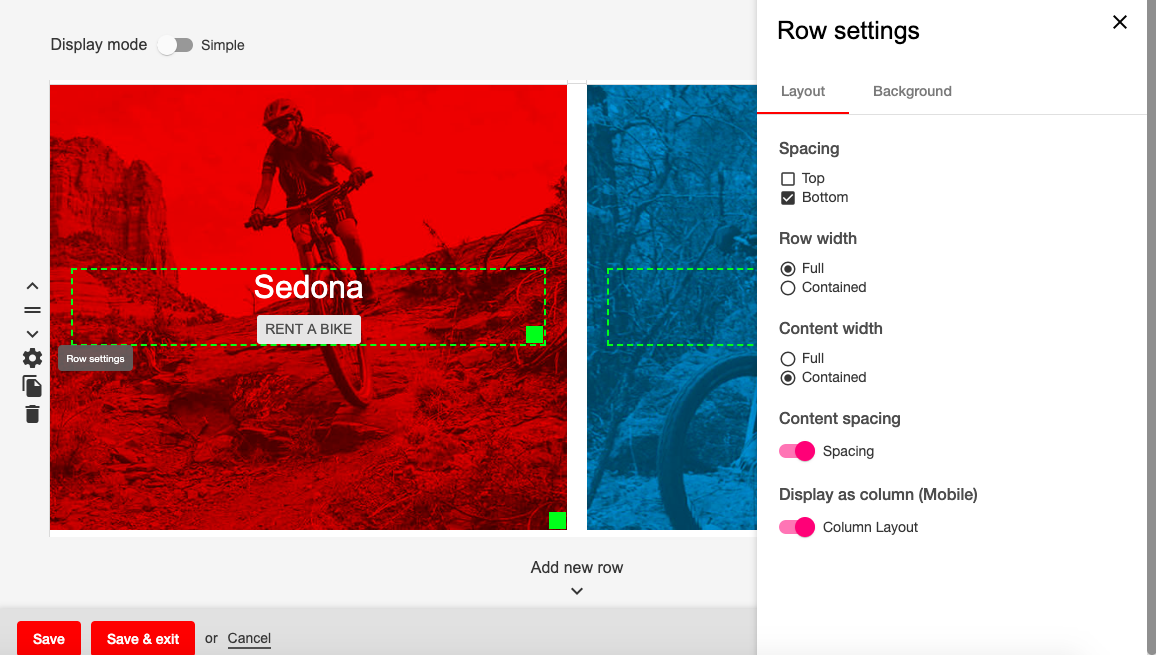Switch to the Background tab
The height and width of the screenshot is (655, 1156).
tap(912, 91)
